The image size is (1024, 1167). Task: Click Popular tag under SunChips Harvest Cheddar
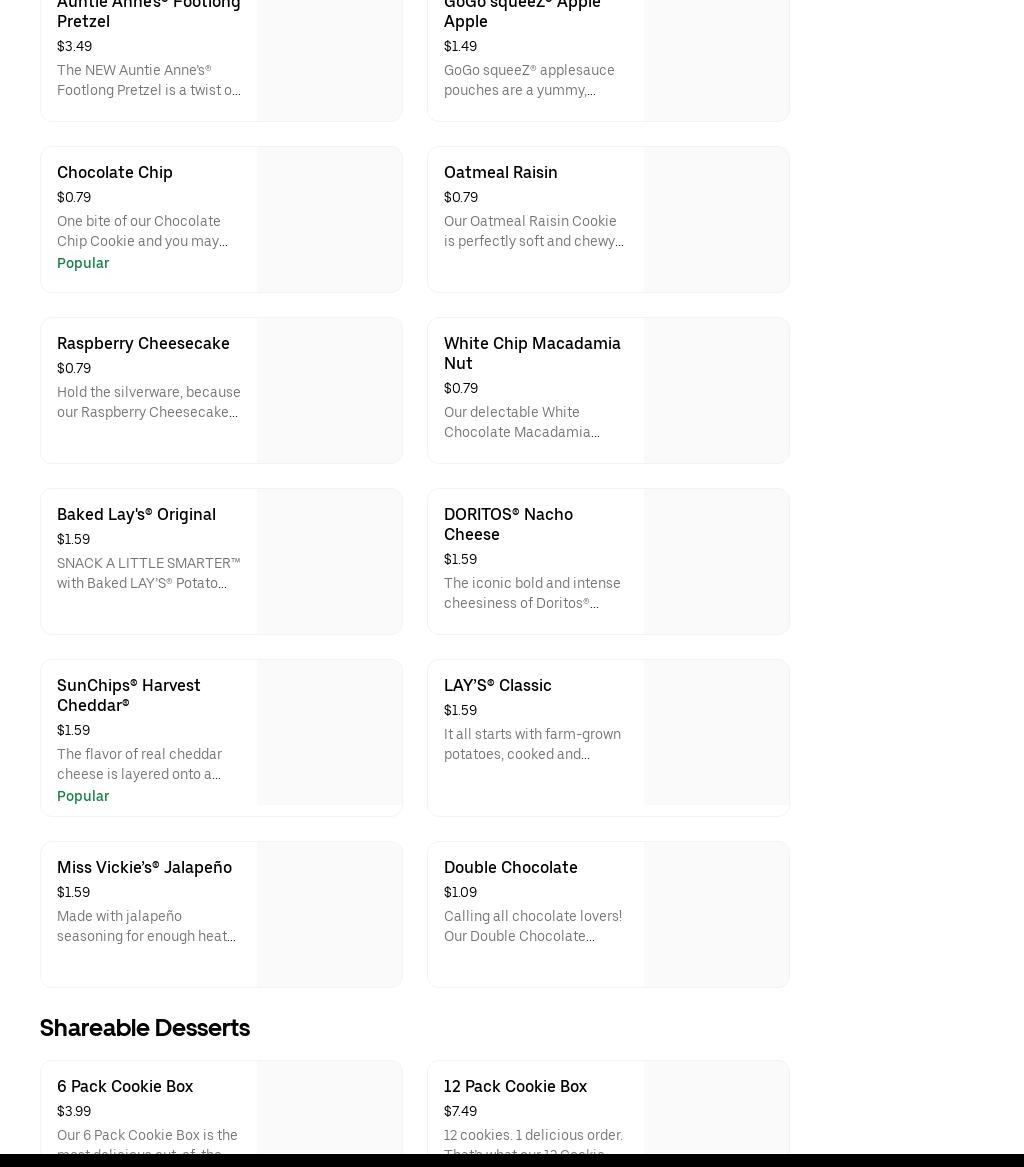pos(83,797)
